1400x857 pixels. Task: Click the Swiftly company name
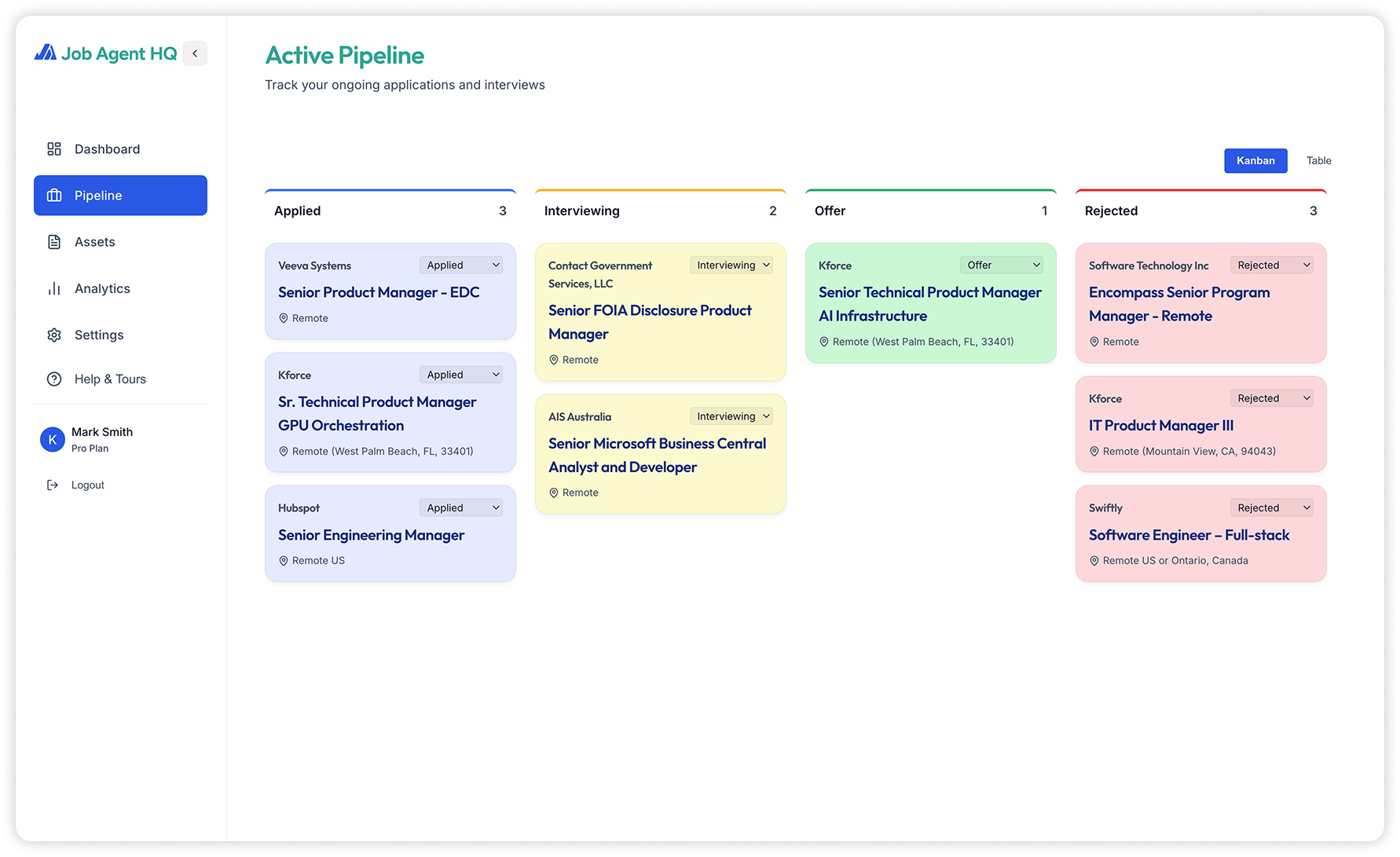pyautogui.click(x=1105, y=508)
